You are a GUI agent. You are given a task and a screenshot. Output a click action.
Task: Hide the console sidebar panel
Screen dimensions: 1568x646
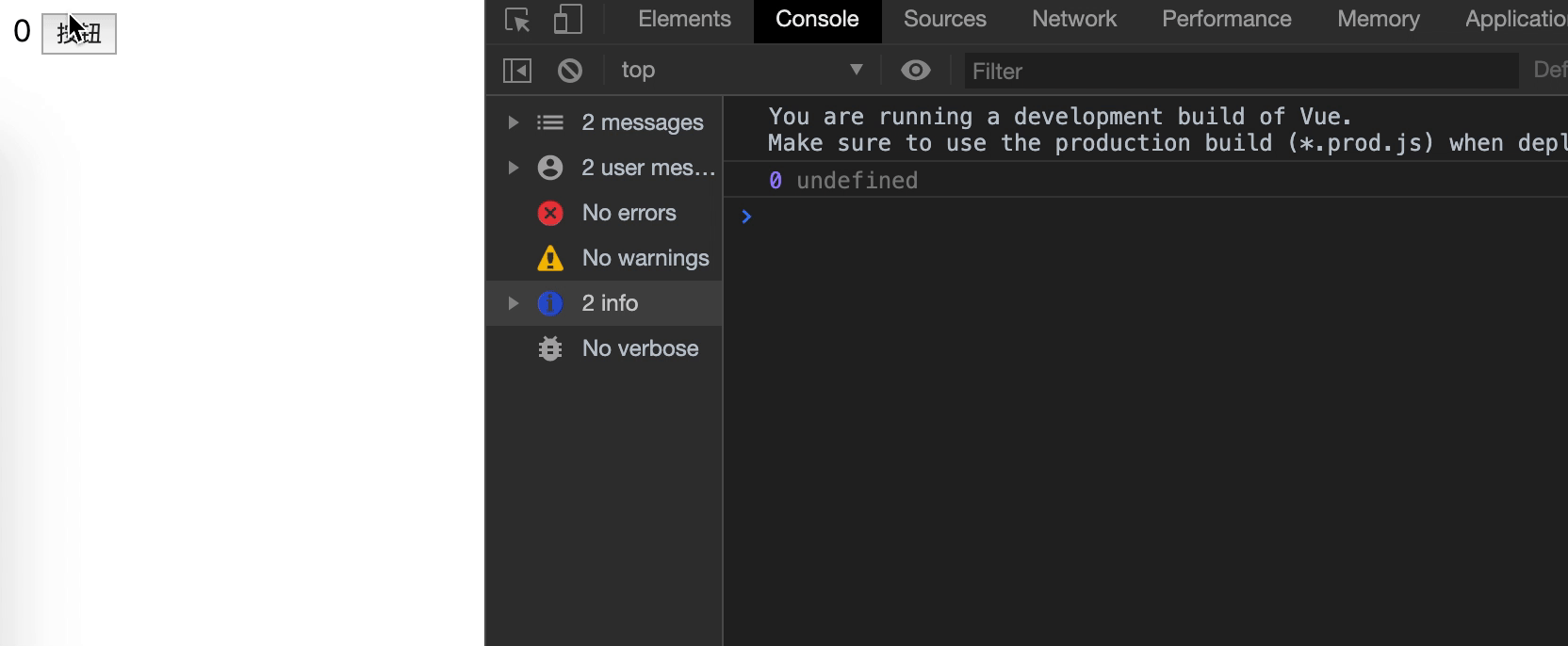point(517,71)
